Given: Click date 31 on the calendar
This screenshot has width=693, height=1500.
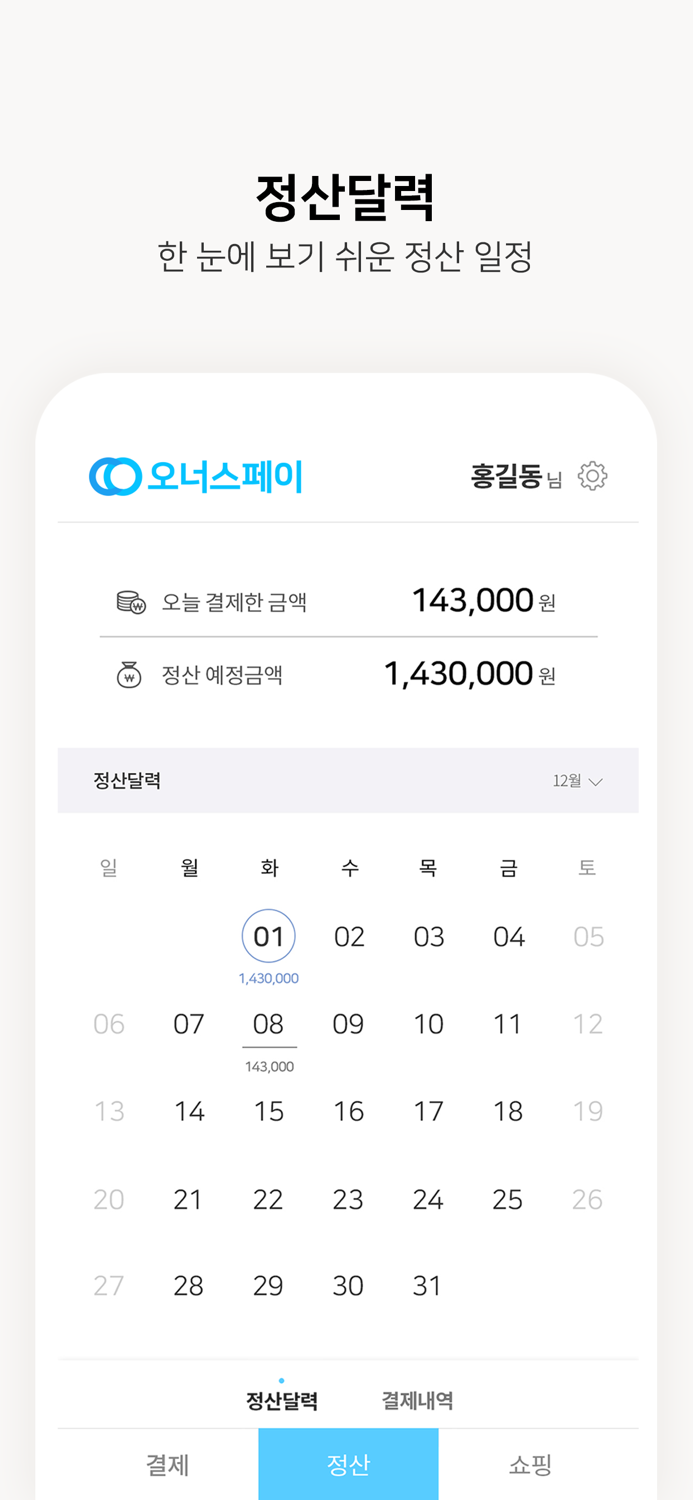Looking at the screenshot, I should click(x=428, y=1285).
